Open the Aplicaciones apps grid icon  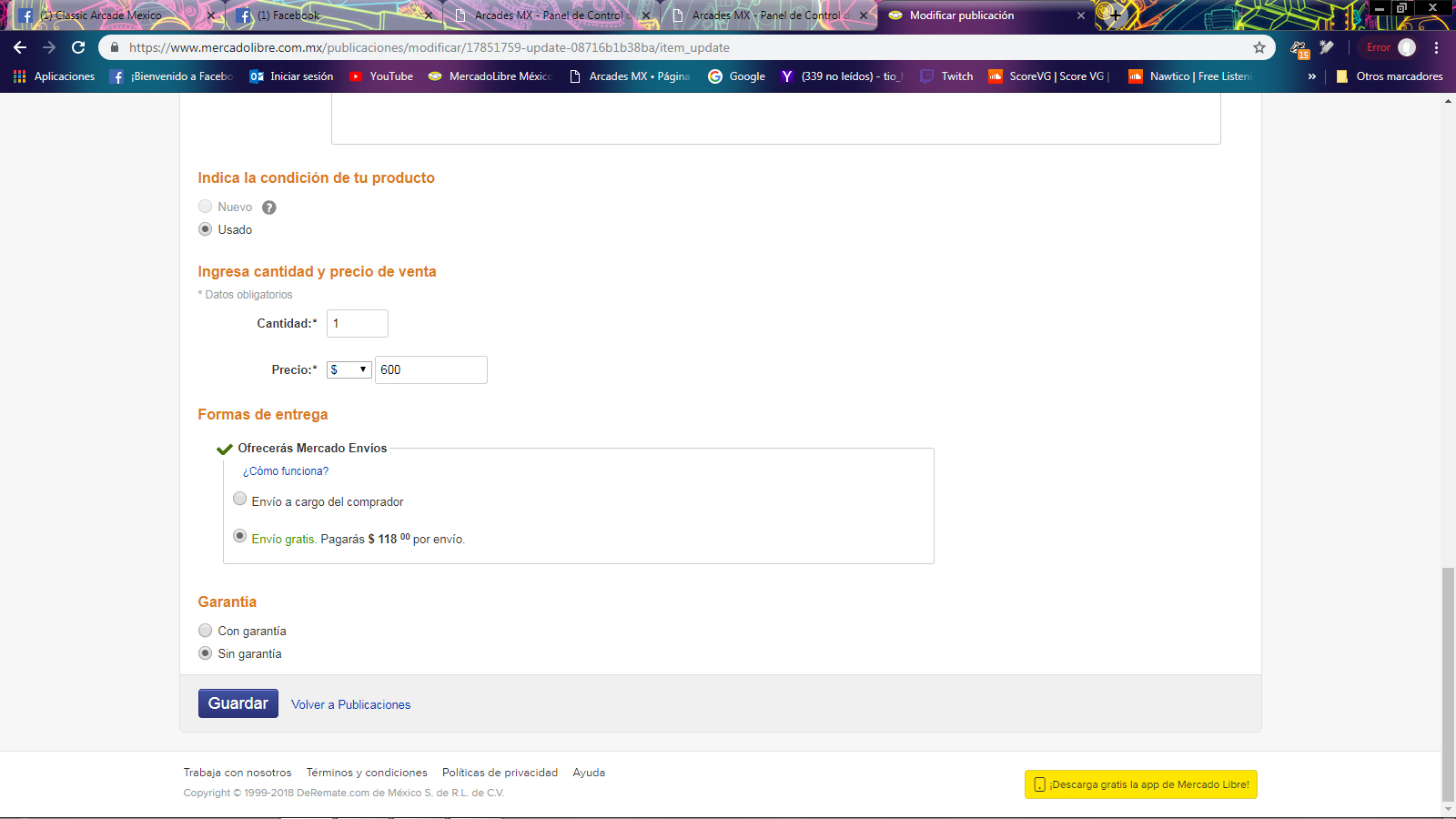pos(19,76)
